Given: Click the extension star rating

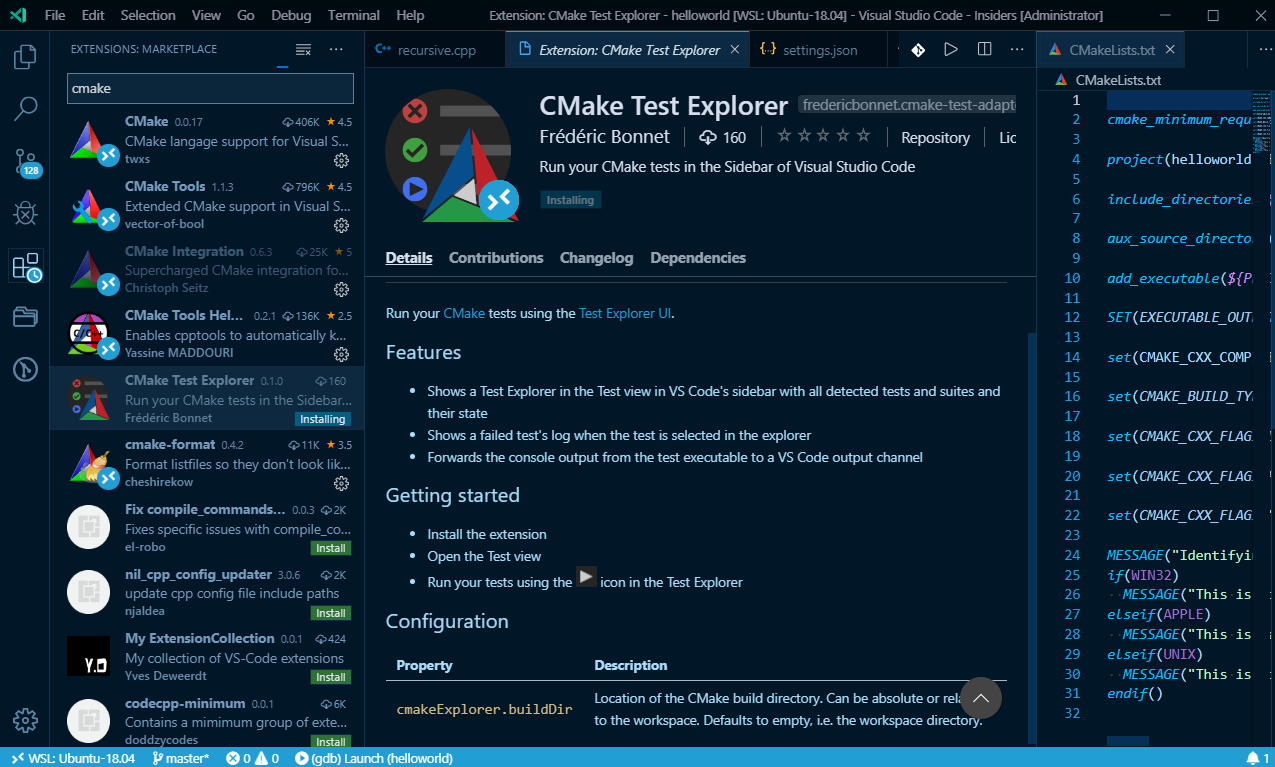Looking at the screenshot, I should tap(824, 137).
